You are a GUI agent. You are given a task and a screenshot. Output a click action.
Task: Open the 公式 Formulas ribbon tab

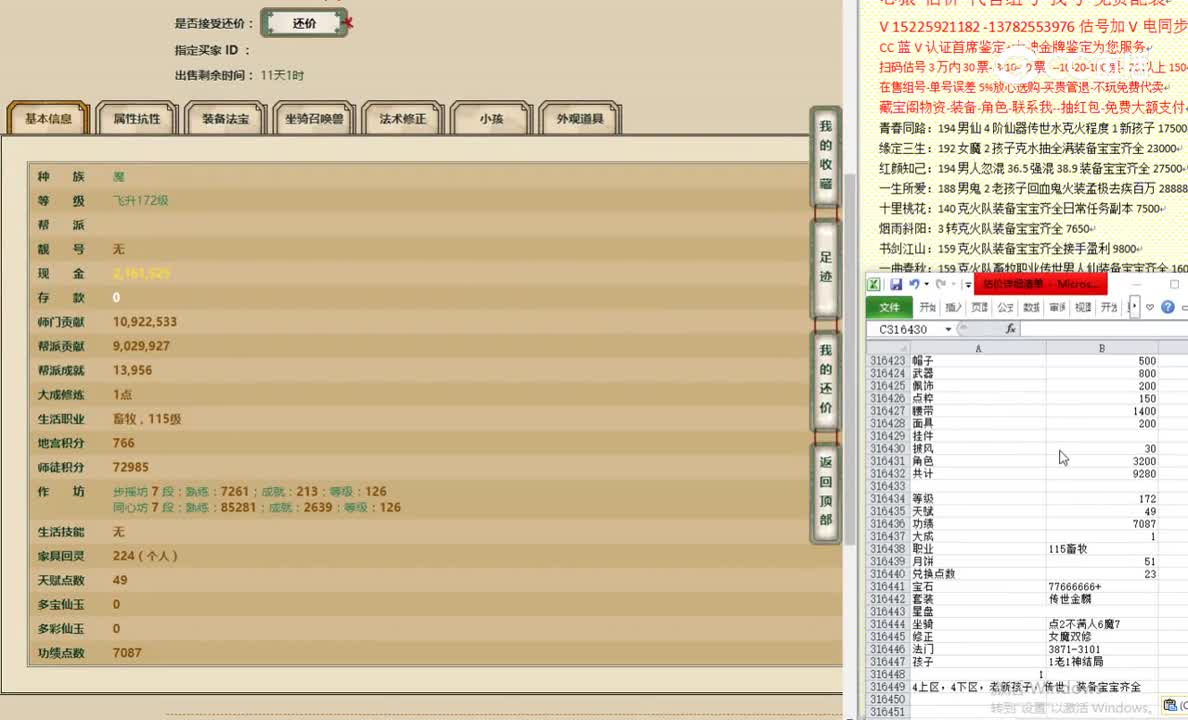pos(1005,307)
